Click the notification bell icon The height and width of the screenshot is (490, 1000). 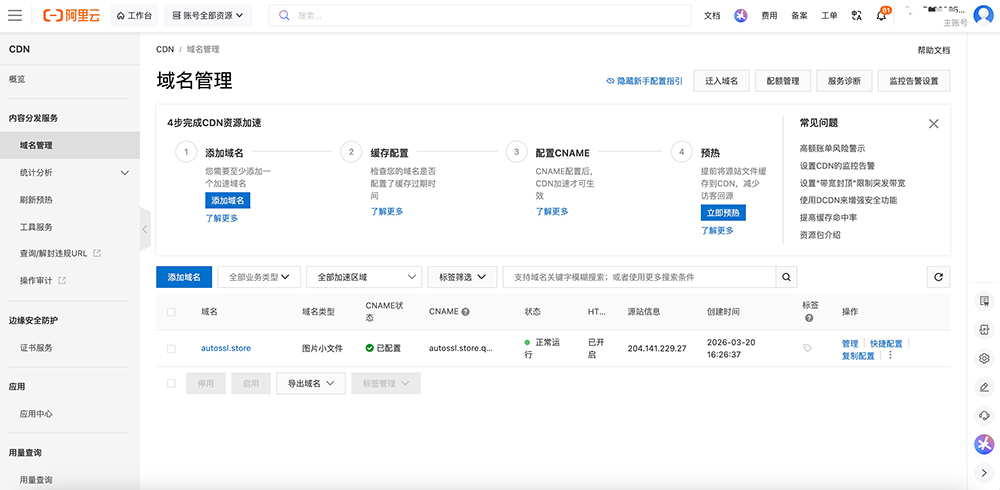(x=882, y=16)
